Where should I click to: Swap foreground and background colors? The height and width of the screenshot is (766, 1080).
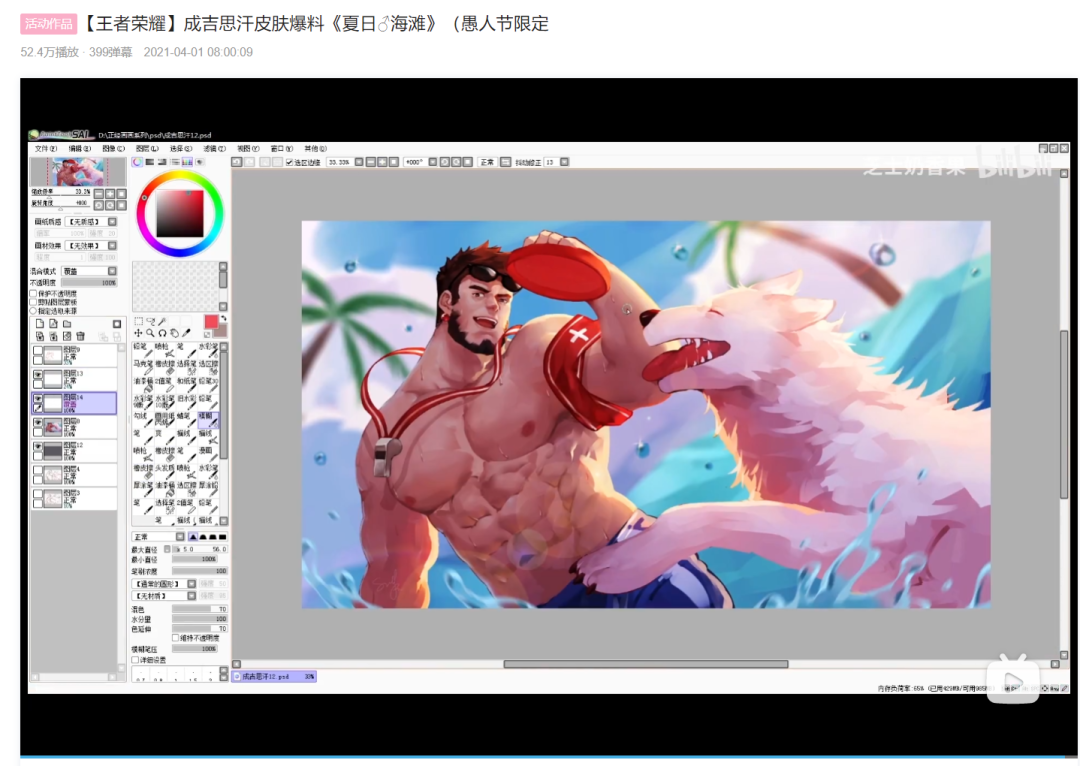pyautogui.click(x=223, y=319)
